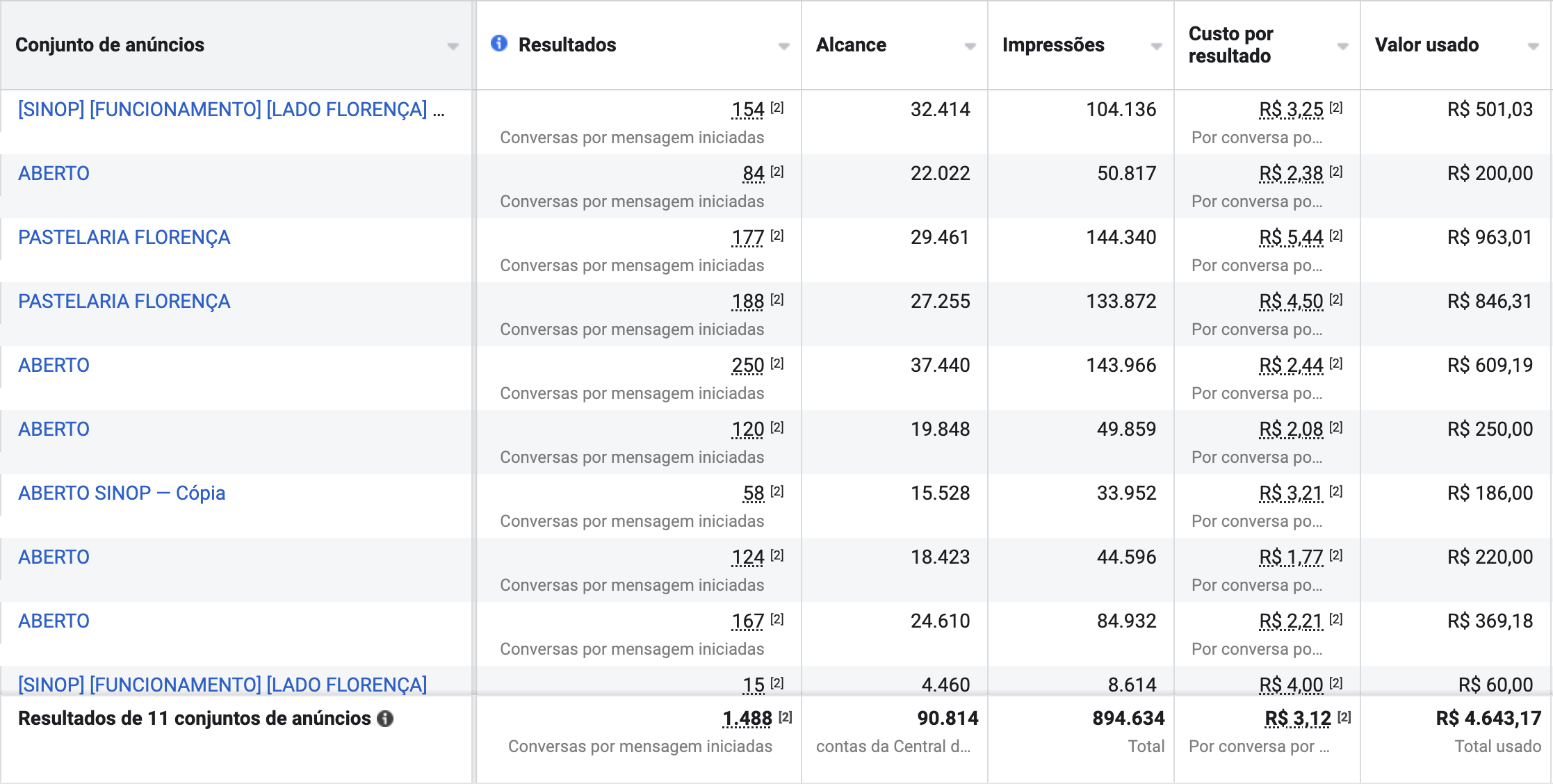Open ABERTO SINOP — Cópia ad set

pos(122,493)
